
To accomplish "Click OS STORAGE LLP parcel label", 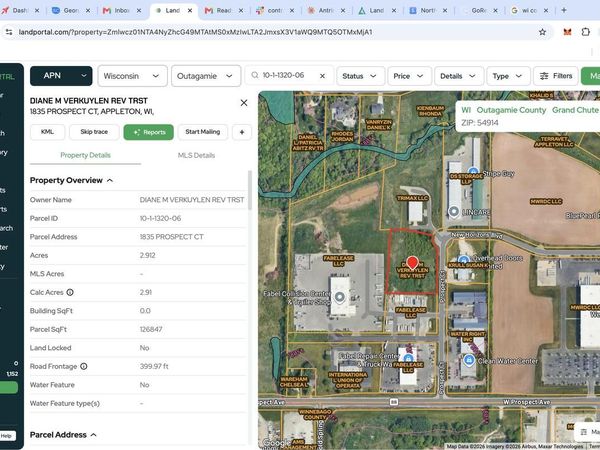I will (466, 179).
